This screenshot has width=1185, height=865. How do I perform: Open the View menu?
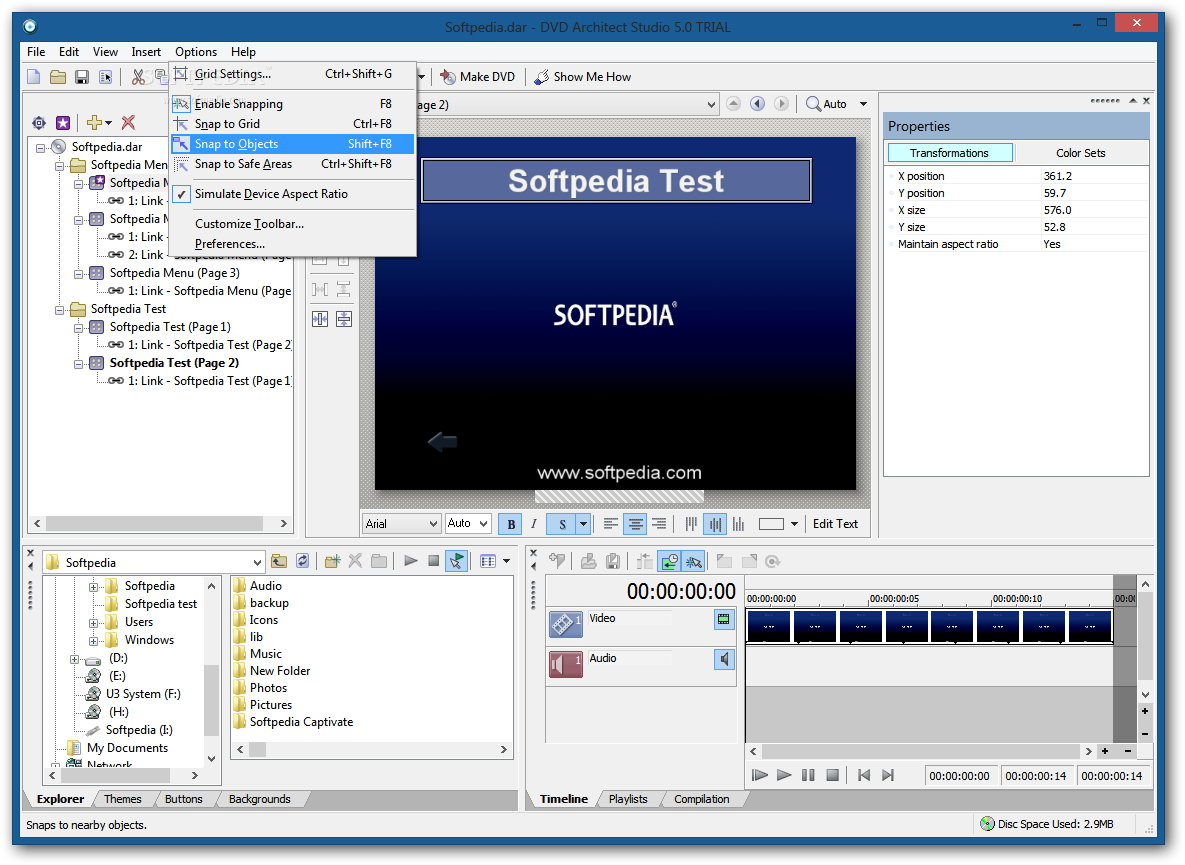click(105, 52)
